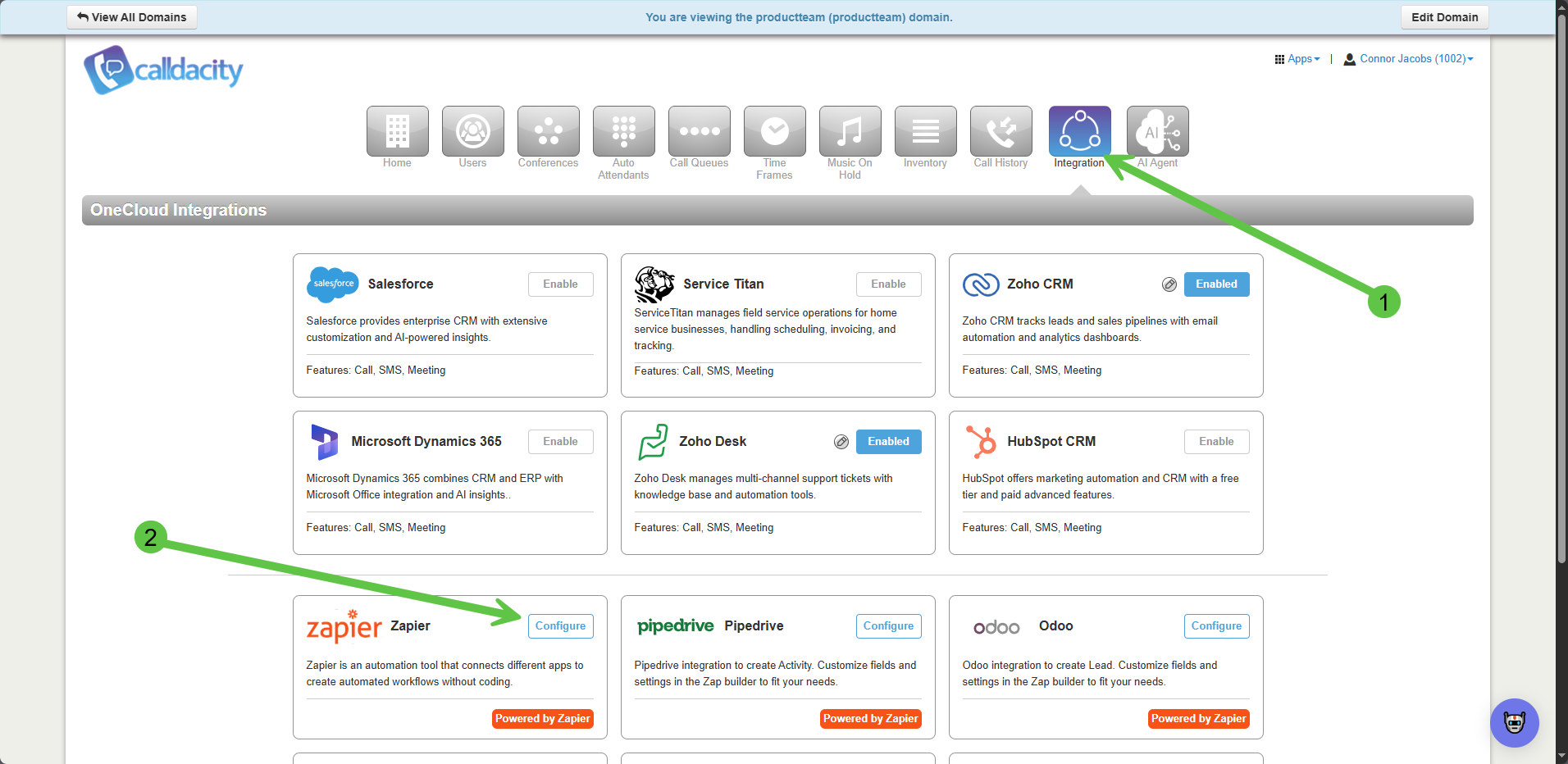Open the AI Agent icon
The image size is (1568, 764).
[1157, 131]
